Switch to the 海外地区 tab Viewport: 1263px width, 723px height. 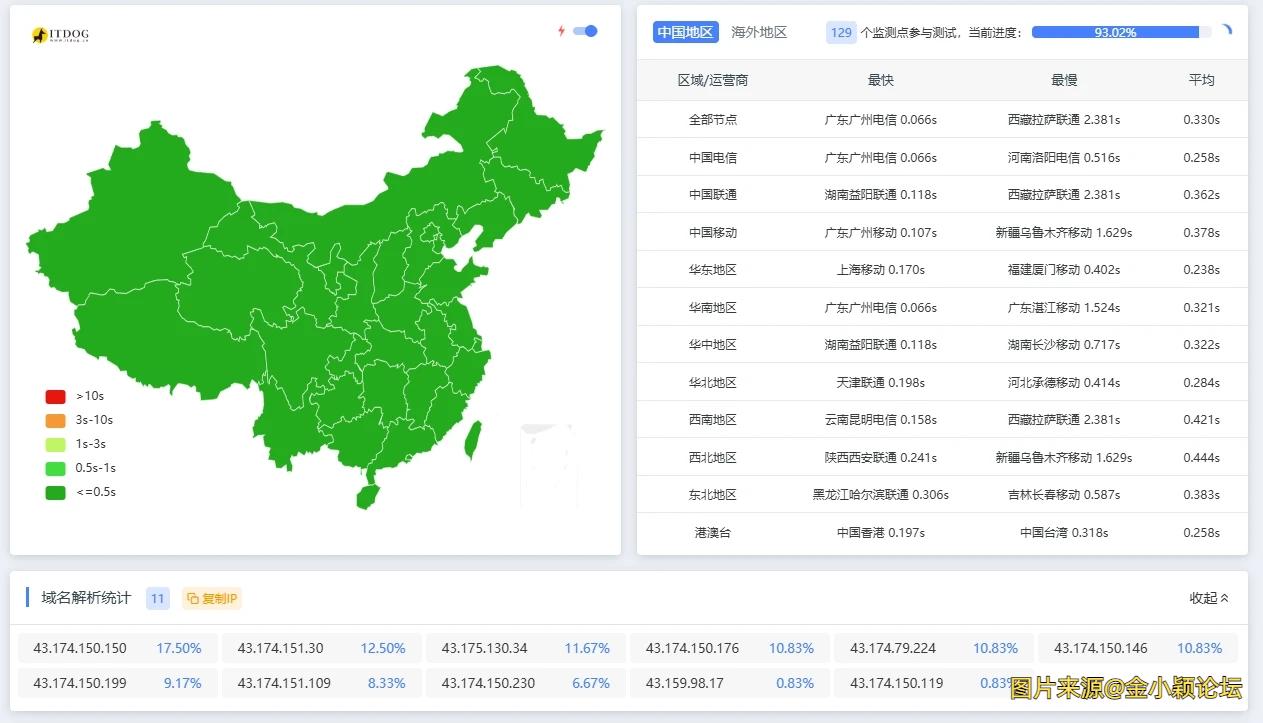point(759,32)
